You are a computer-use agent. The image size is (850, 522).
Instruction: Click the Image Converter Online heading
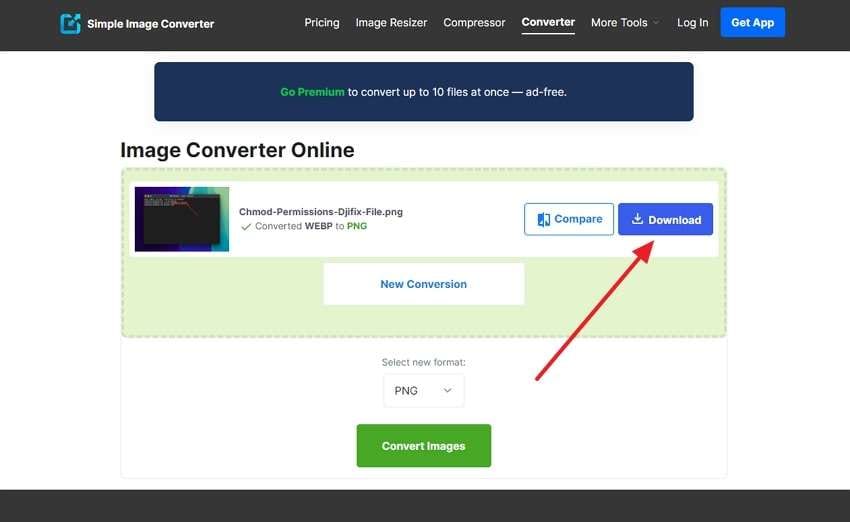(x=237, y=150)
